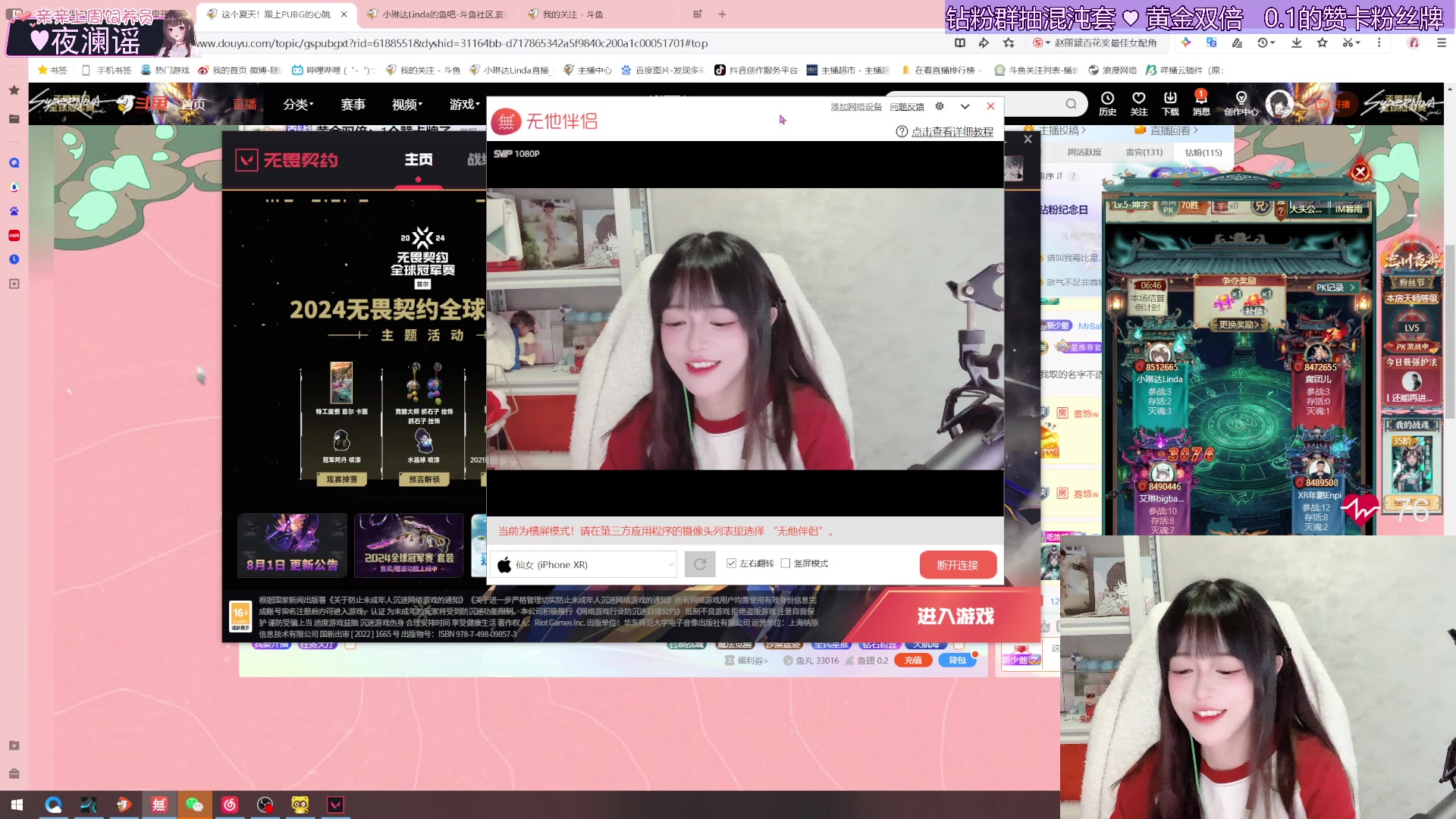
Task: Click browser reading mode book icon
Action: (x=960, y=43)
